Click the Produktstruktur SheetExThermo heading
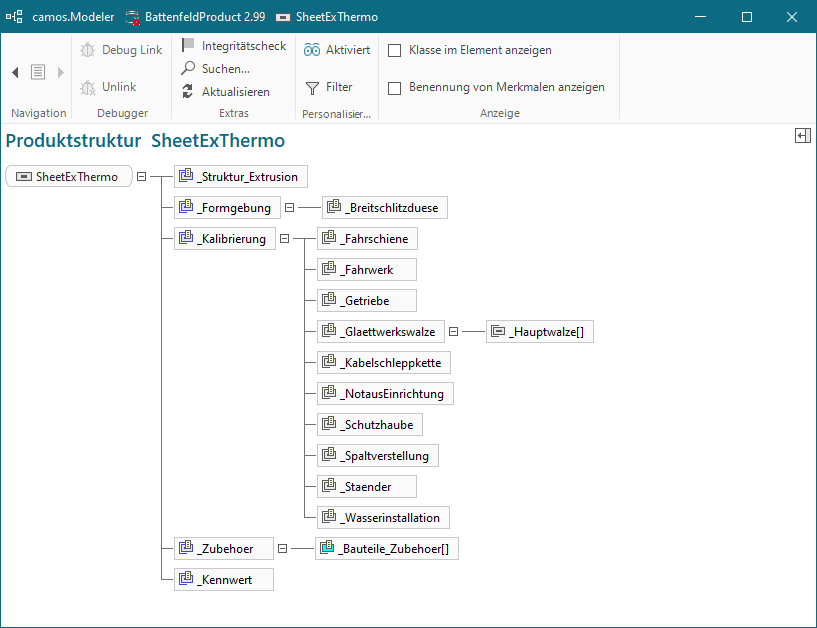 [145, 141]
